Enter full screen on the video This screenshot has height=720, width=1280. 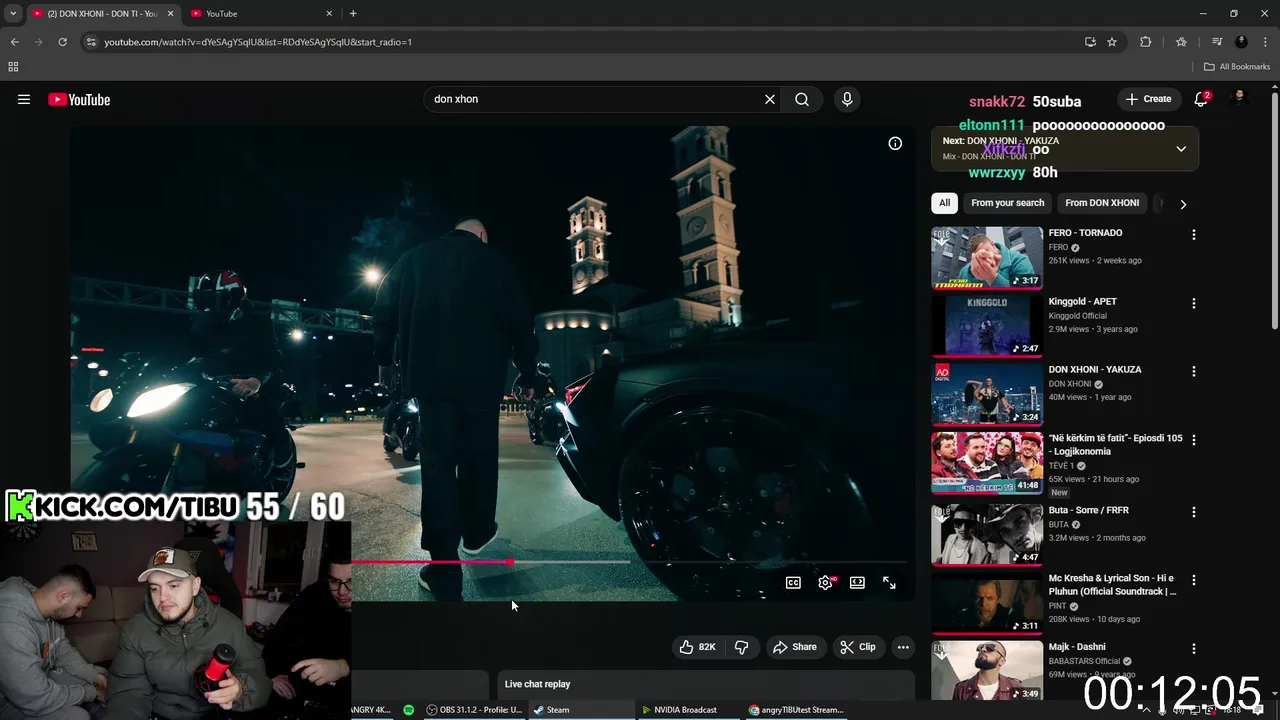889,583
